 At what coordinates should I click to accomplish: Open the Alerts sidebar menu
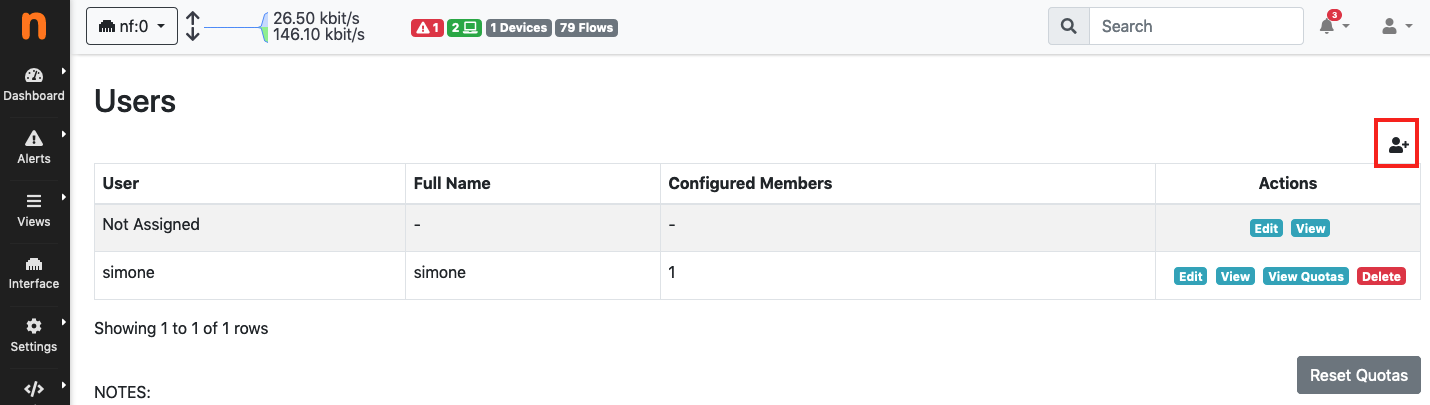point(34,147)
